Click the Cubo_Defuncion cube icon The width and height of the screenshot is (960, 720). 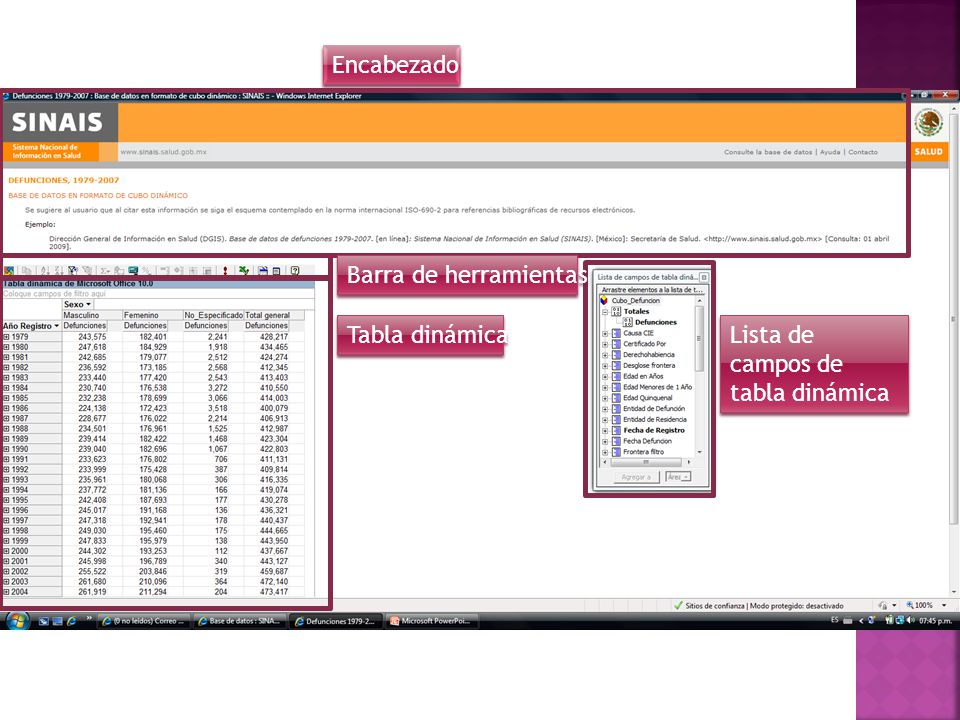[x=604, y=301]
